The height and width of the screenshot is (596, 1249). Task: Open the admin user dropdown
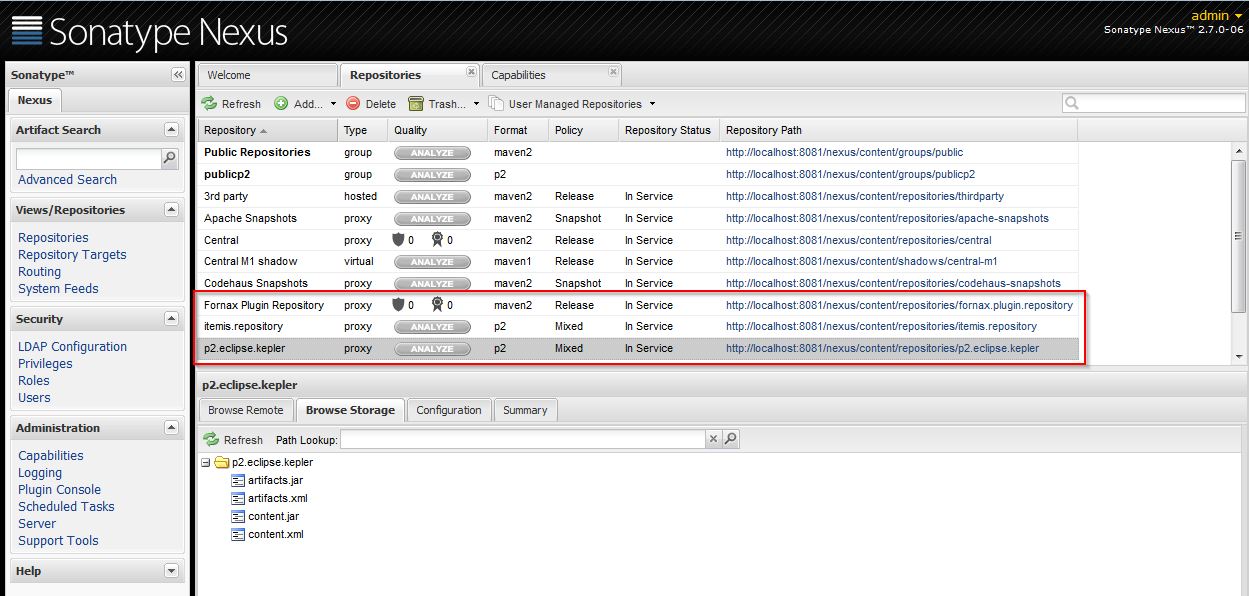pos(1216,16)
